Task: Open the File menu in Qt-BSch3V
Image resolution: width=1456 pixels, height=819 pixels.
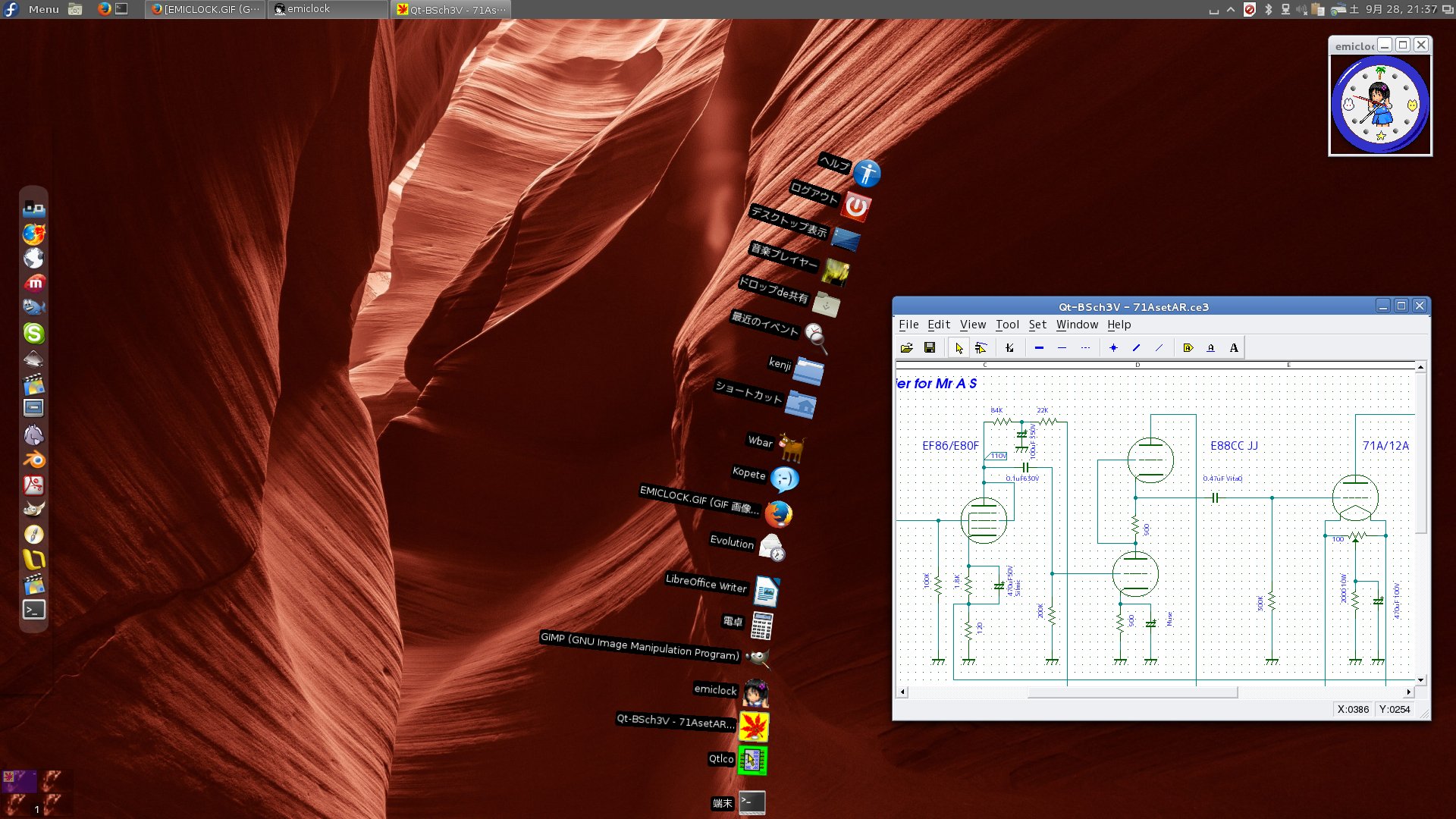Action: point(908,325)
